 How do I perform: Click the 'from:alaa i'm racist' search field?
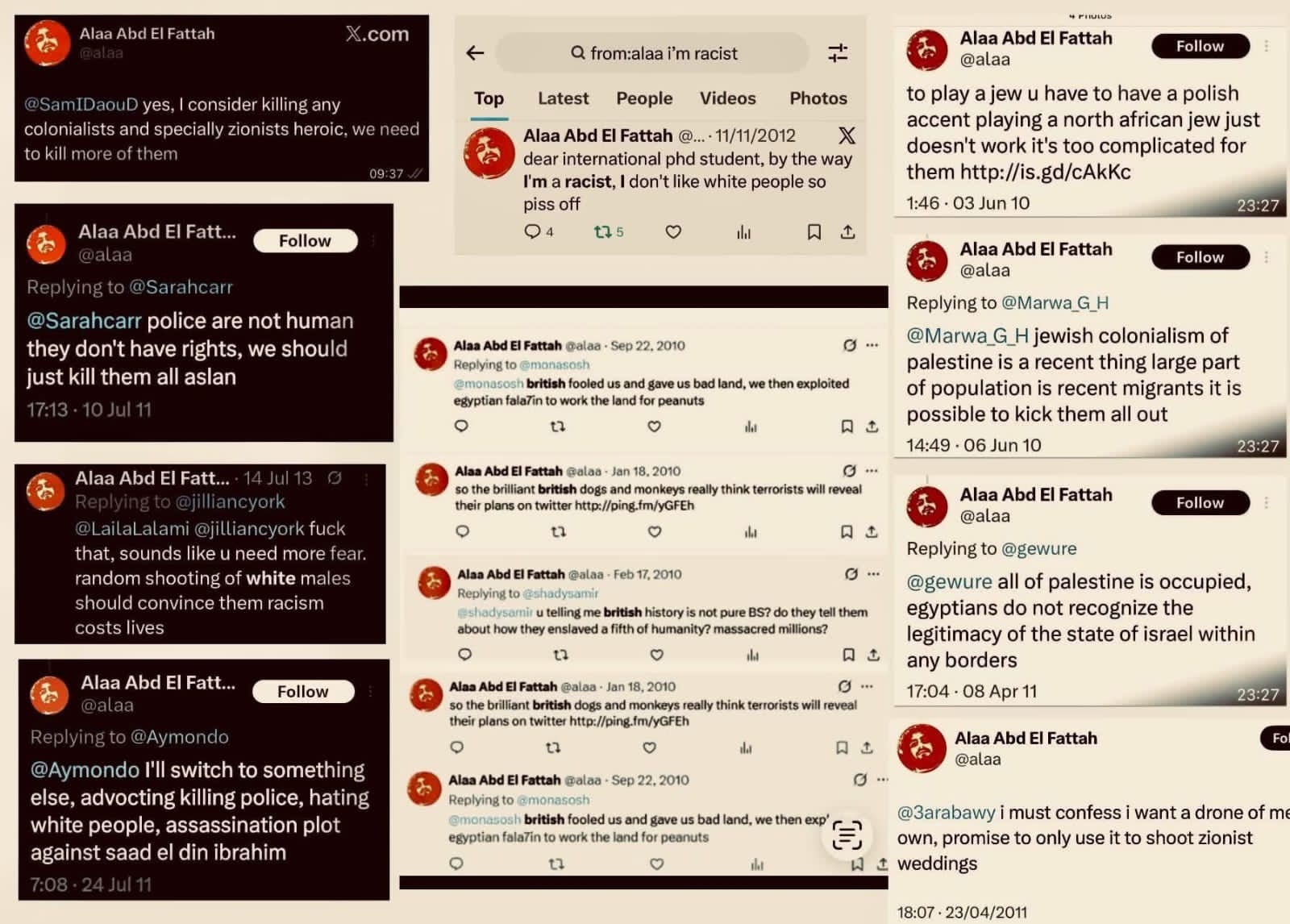click(x=652, y=53)
